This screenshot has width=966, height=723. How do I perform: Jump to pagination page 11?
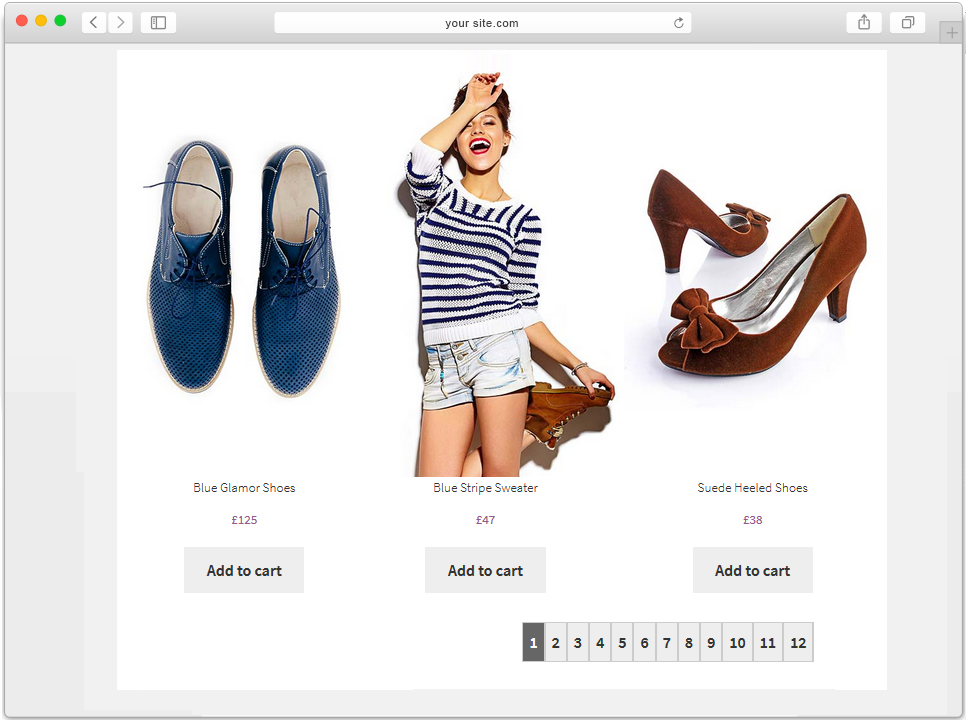(768, 642)
